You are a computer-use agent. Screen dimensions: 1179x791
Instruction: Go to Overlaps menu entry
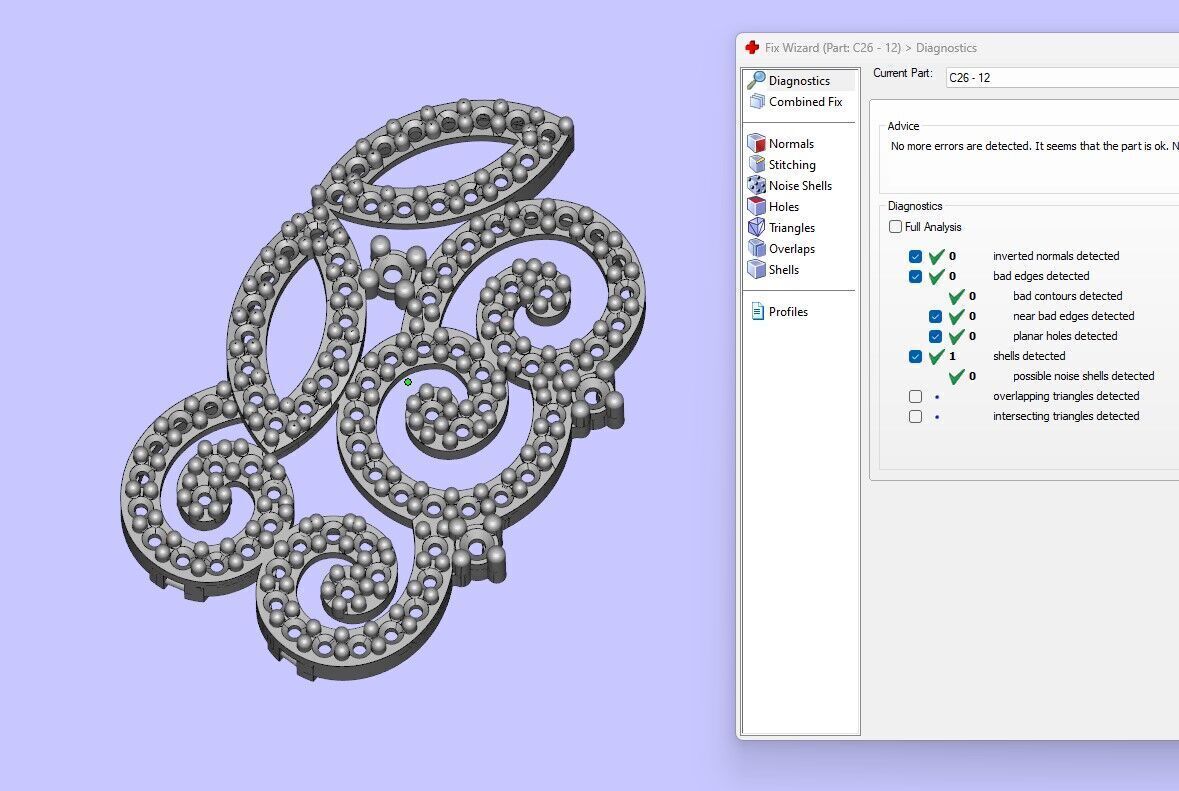pyautogui.click(x=792, y=249)
